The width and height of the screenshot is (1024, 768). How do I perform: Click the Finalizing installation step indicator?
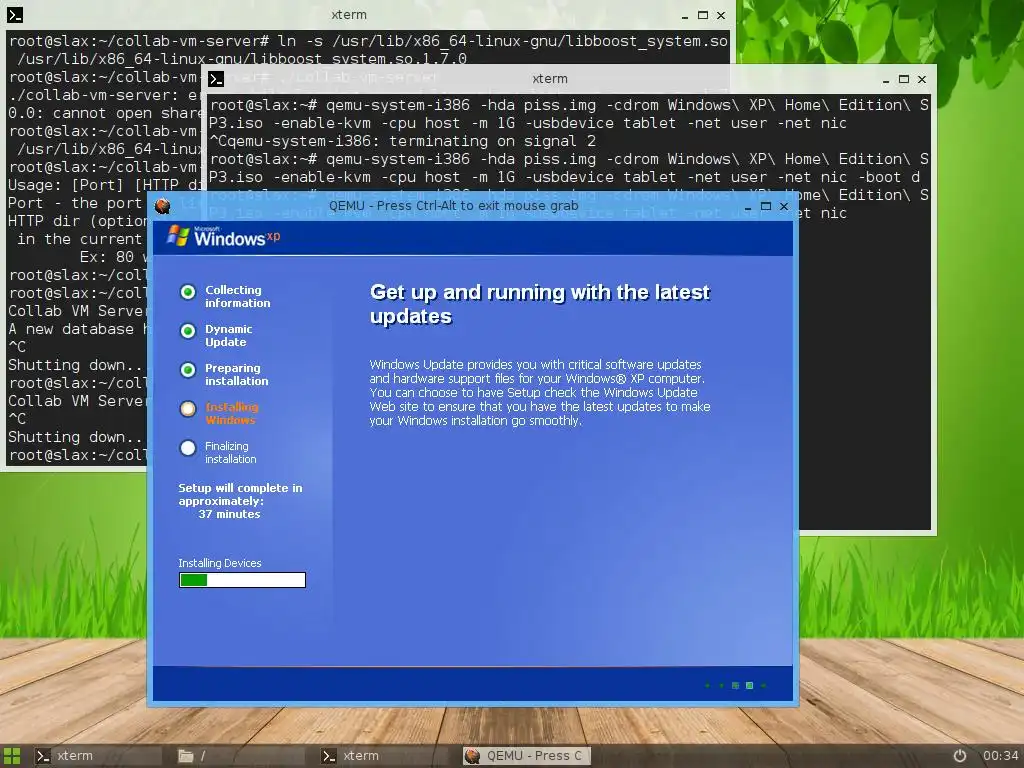188,448
